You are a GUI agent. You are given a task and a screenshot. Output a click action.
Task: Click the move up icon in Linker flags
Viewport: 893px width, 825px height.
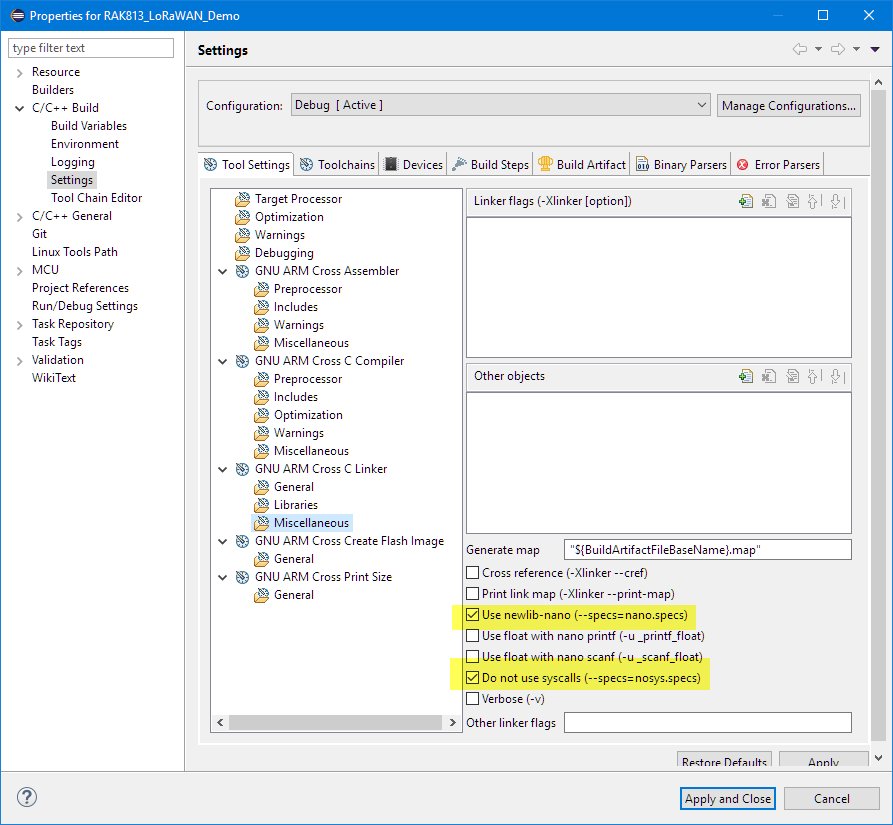tap(813, 201)
